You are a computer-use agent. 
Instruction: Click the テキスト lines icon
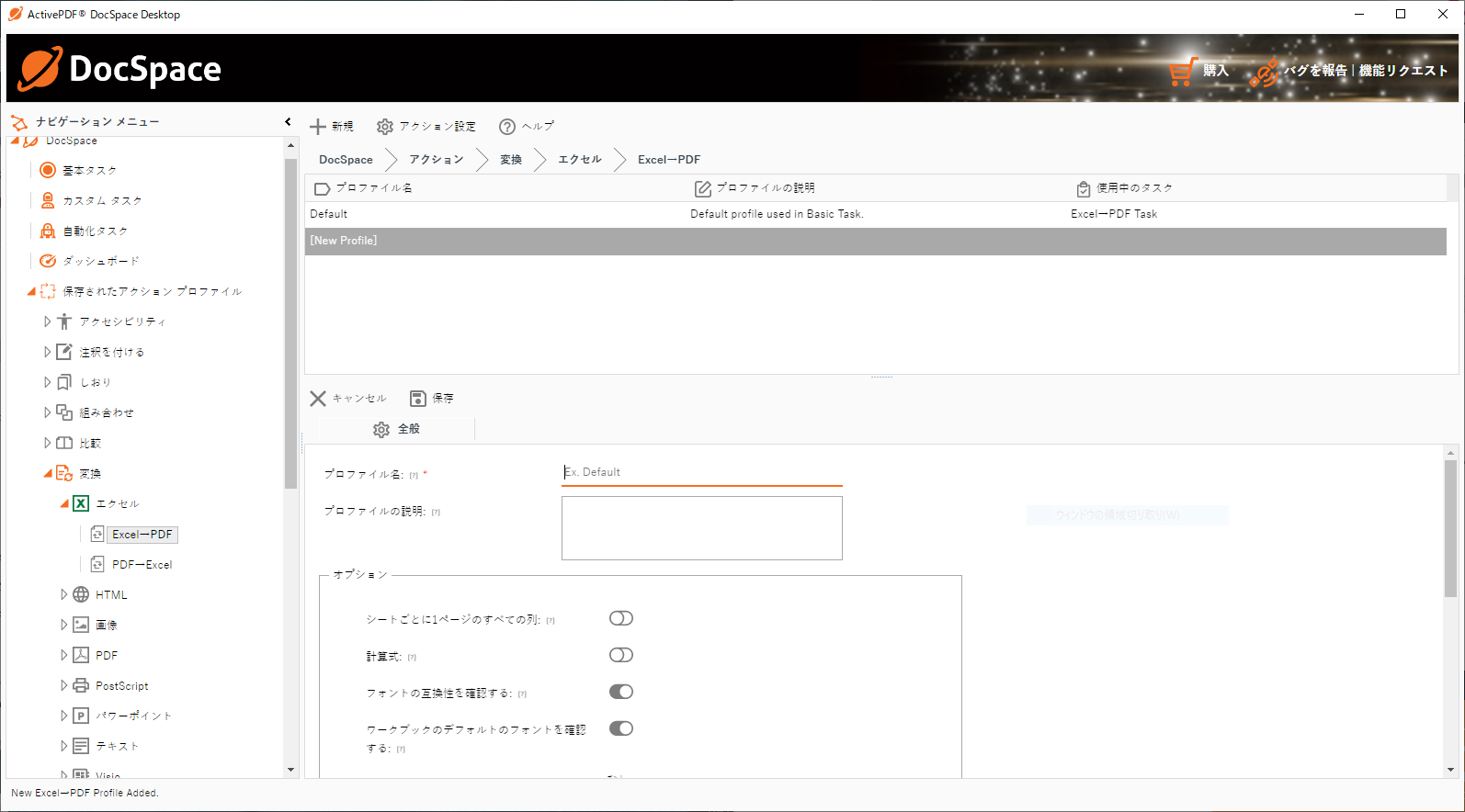point(81,746)
